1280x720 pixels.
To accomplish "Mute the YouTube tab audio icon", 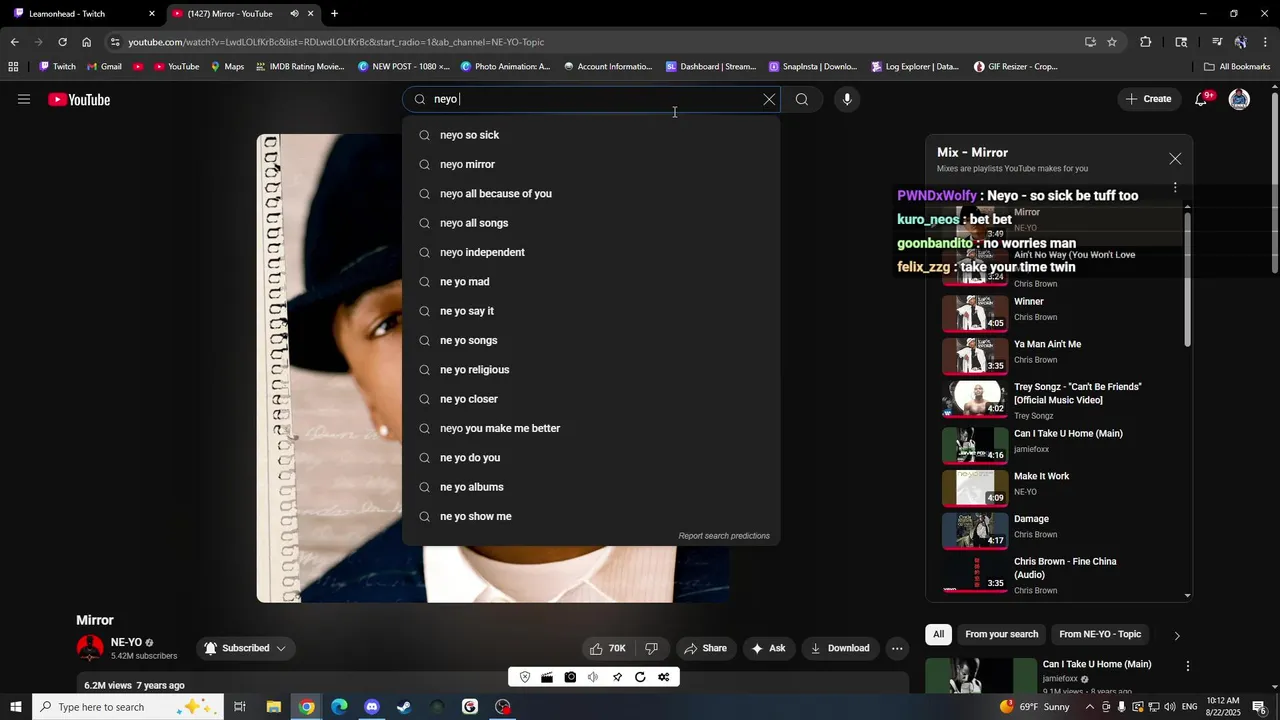I will pos(294,14).
